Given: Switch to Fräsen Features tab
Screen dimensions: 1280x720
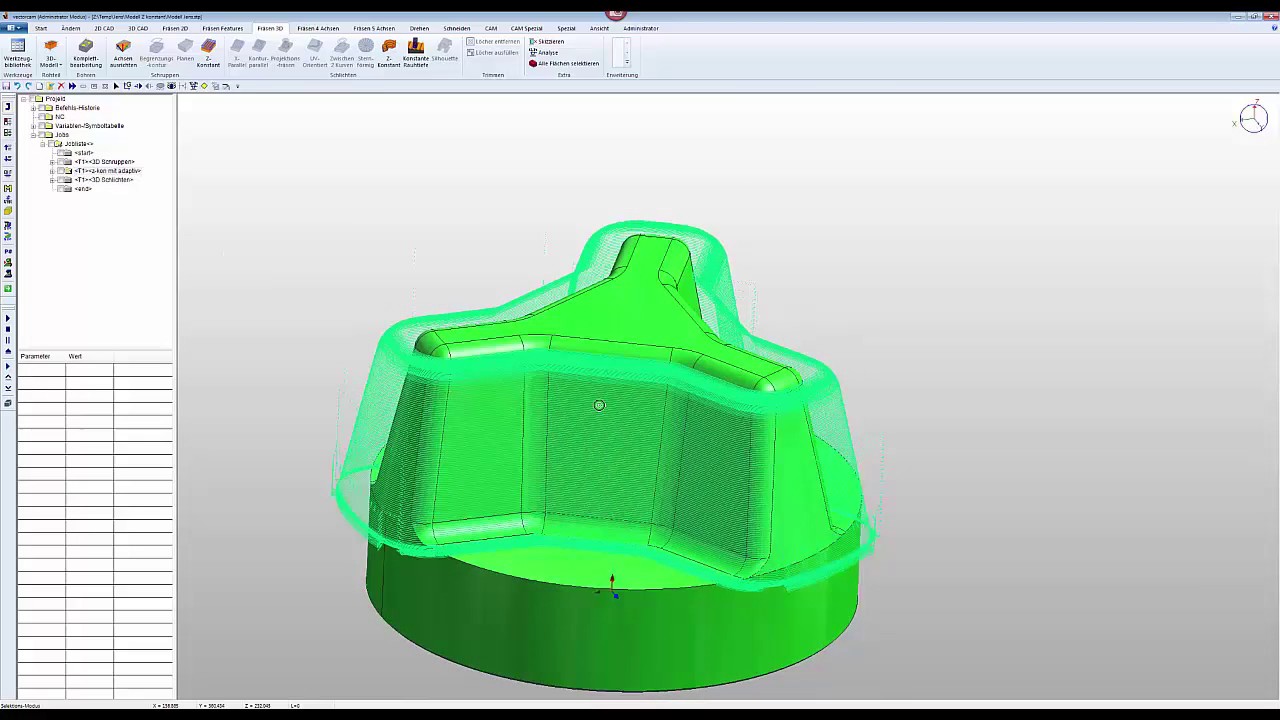Looking at the screenshot, I should 222,28.
